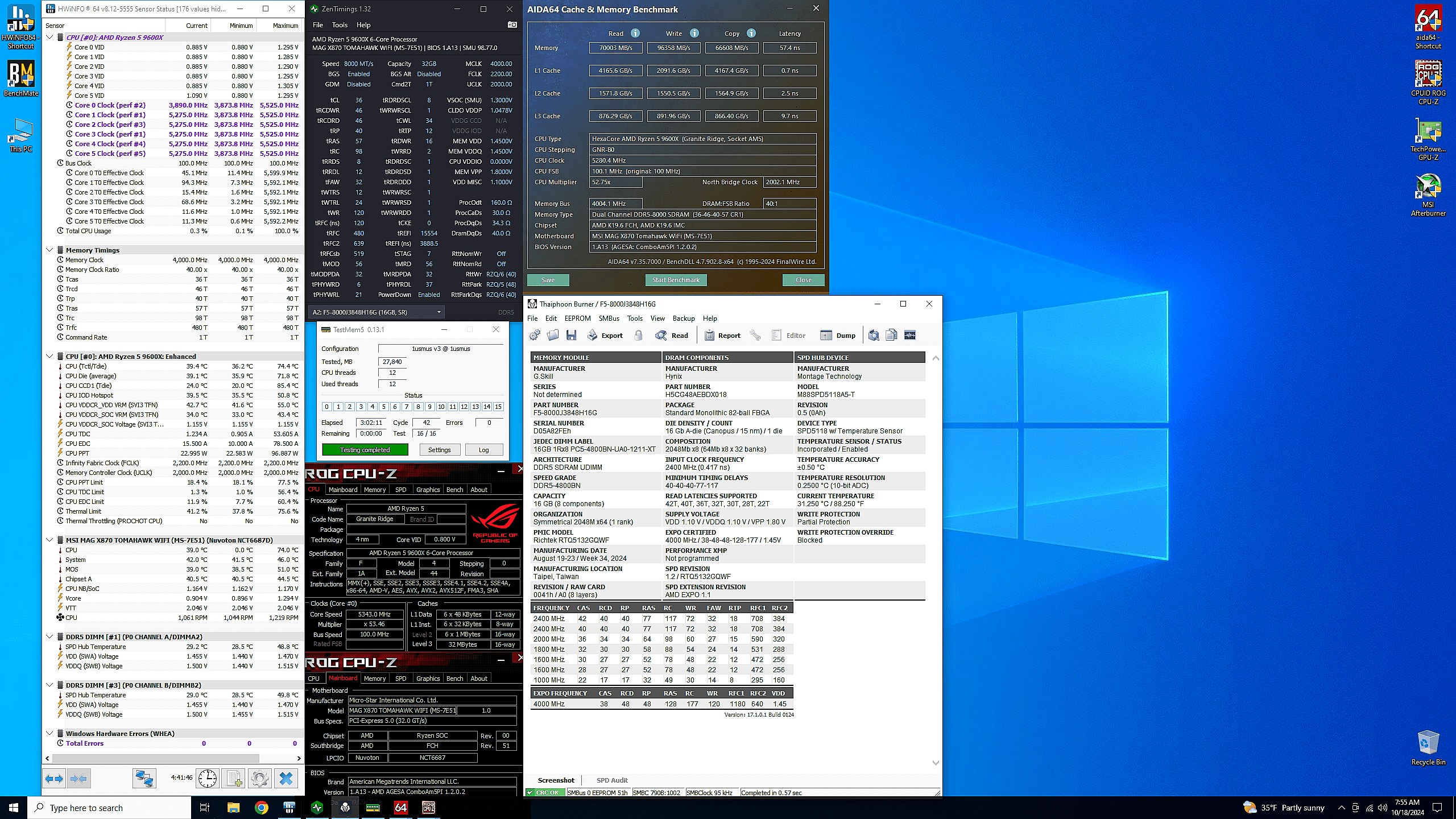Open HWiNFO sensor settings gear icon
Viewport: 1456px width, 819px height.
259,779
